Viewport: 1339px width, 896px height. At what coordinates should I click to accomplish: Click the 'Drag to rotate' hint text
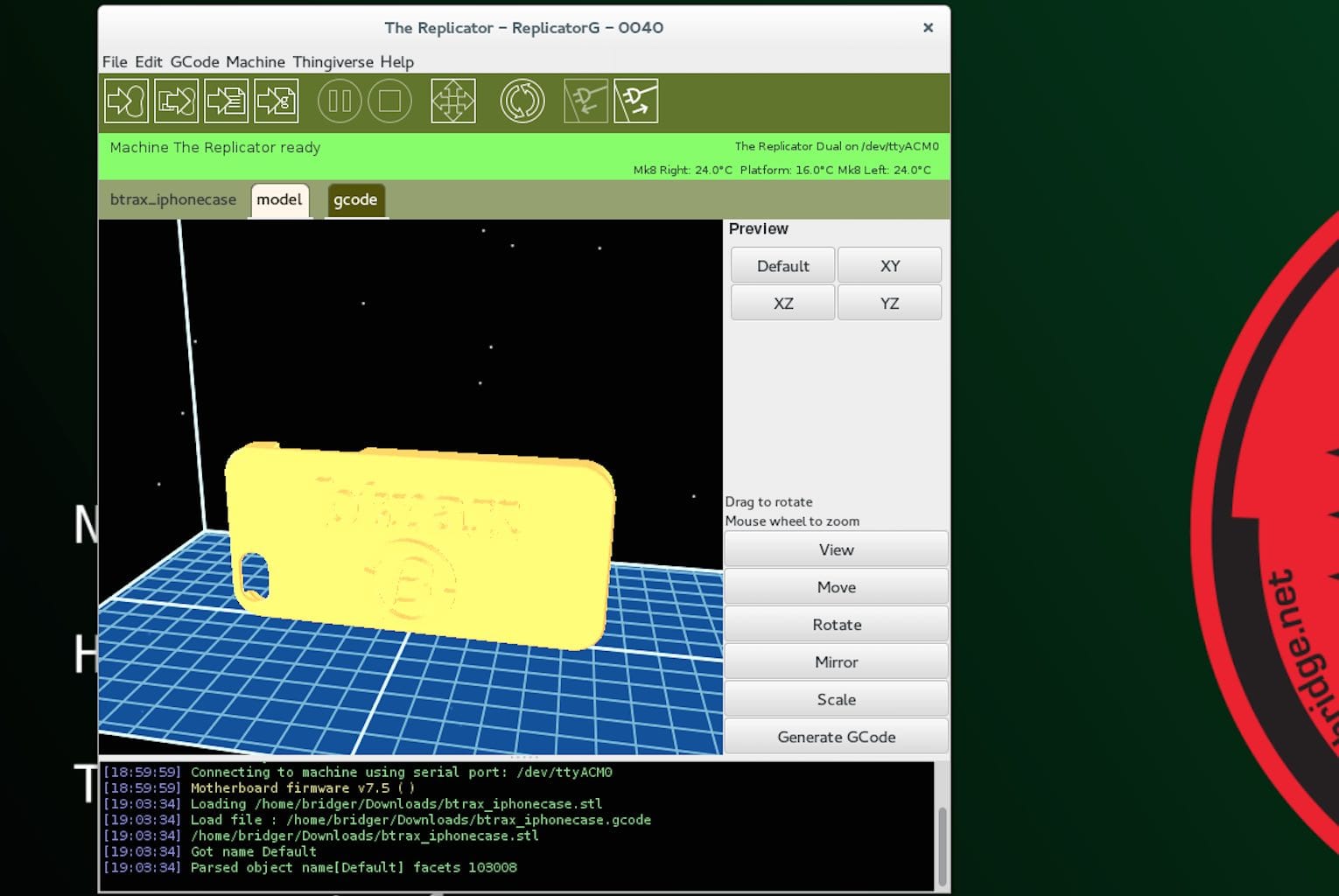coord(768,501)
